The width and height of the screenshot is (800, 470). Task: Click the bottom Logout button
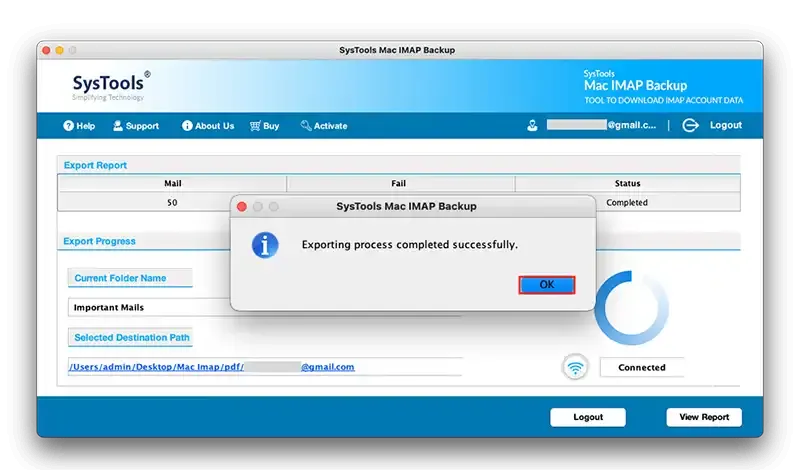[588, 417]
